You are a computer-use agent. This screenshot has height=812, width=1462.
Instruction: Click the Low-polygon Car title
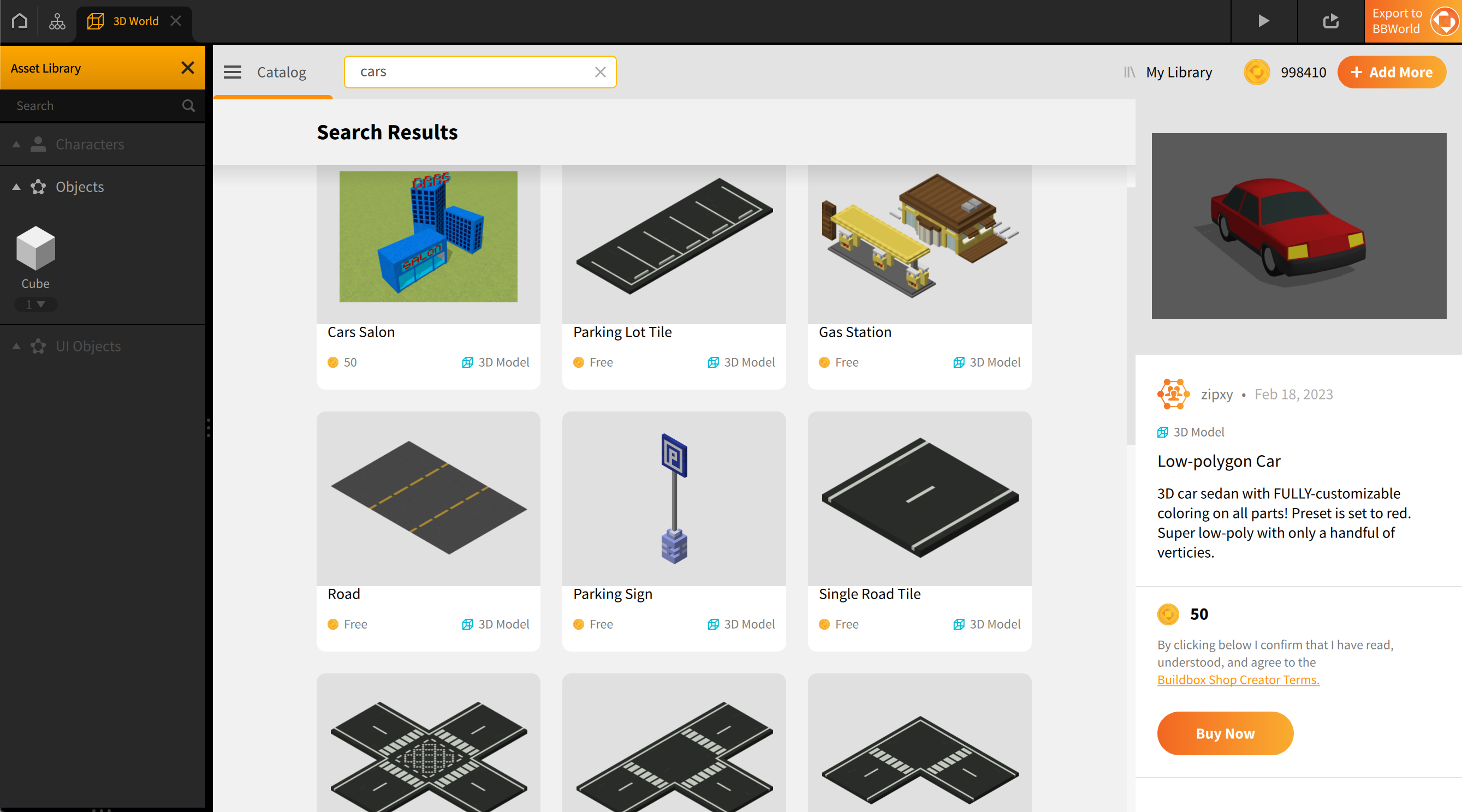(x=1219, y=461)
